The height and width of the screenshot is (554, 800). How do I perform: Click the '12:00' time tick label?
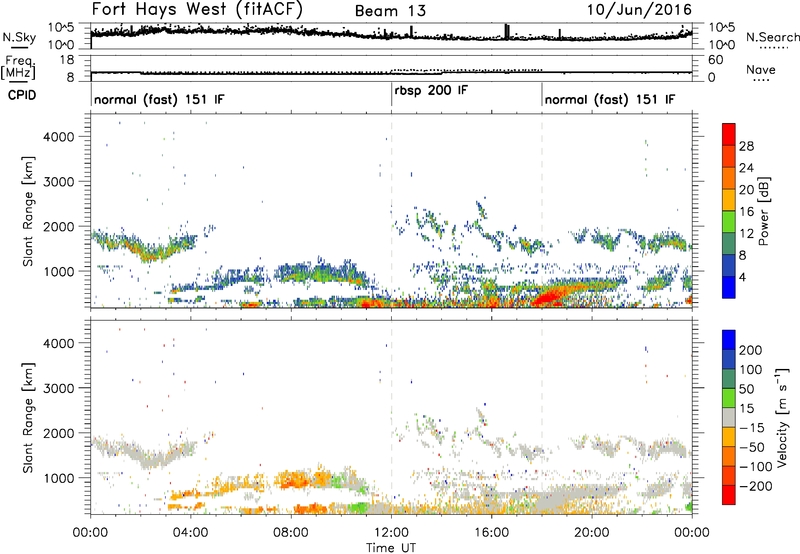point(391,533)
